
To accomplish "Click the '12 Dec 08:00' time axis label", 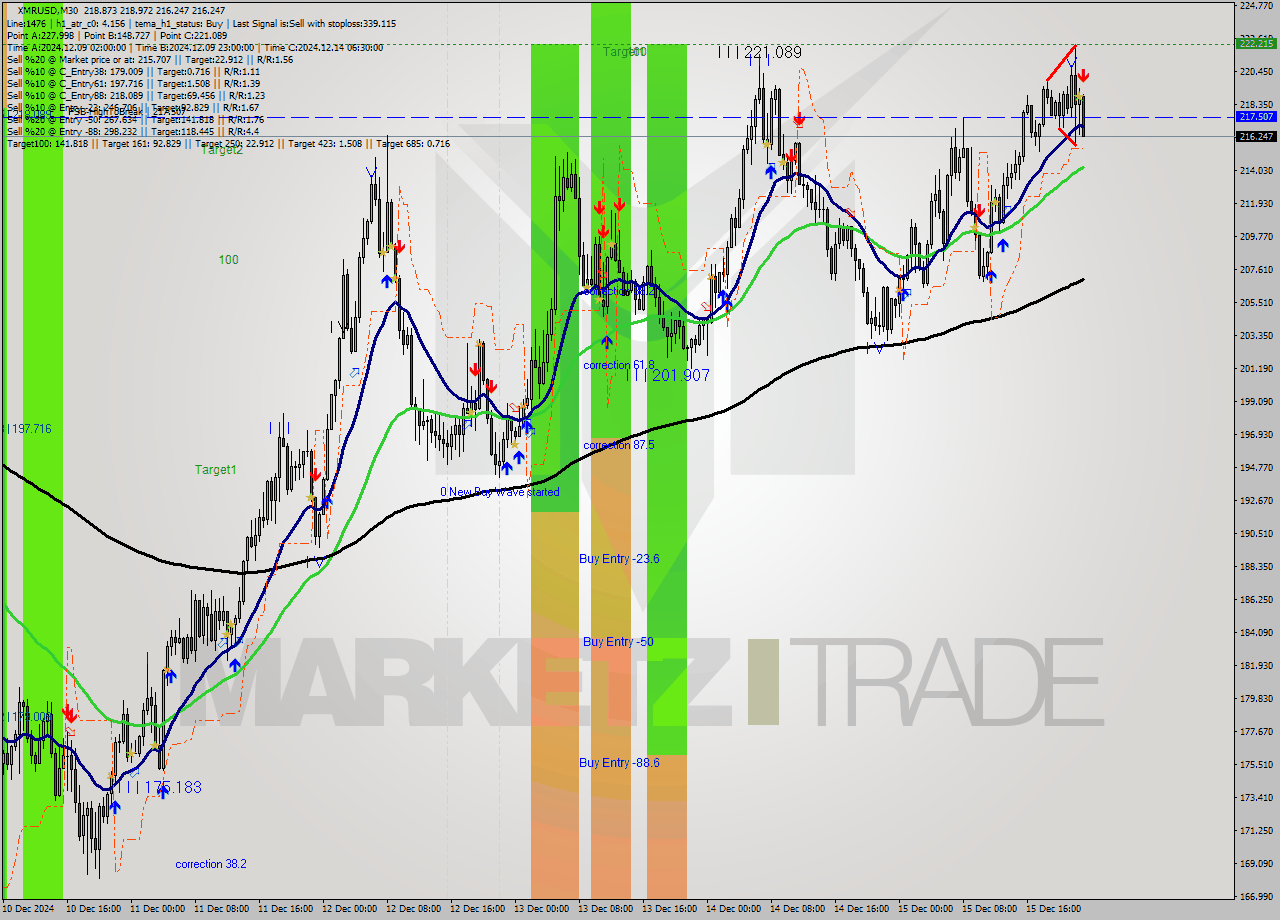I will click(414, 909).
